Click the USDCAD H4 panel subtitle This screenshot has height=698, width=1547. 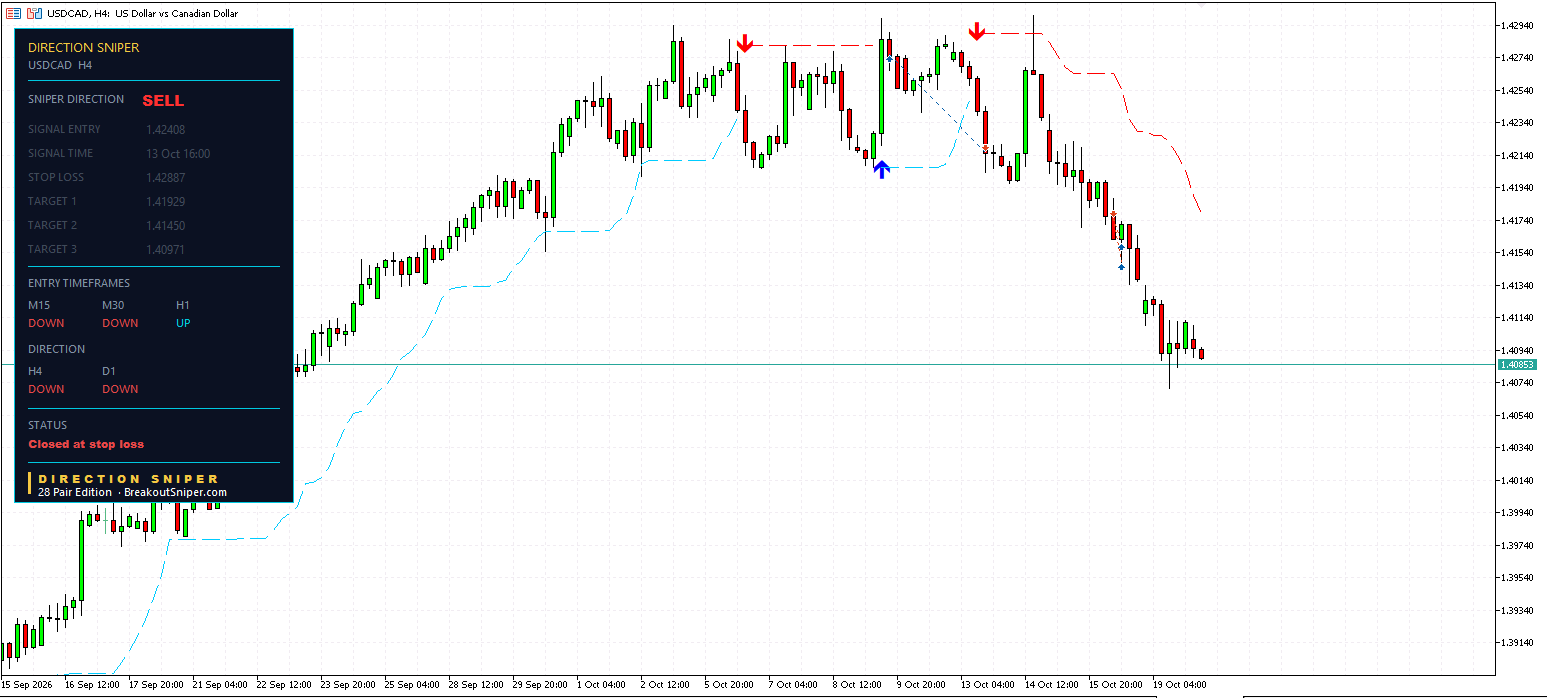point(60,65)
